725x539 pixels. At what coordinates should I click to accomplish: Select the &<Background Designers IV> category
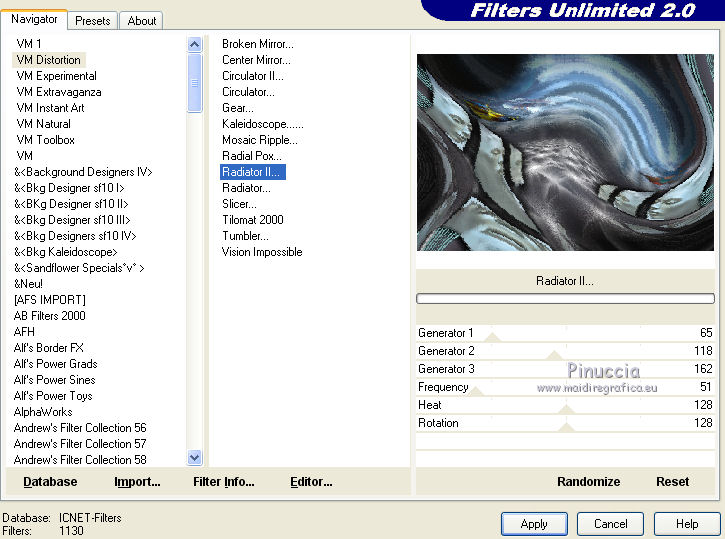tap(83, 172)
